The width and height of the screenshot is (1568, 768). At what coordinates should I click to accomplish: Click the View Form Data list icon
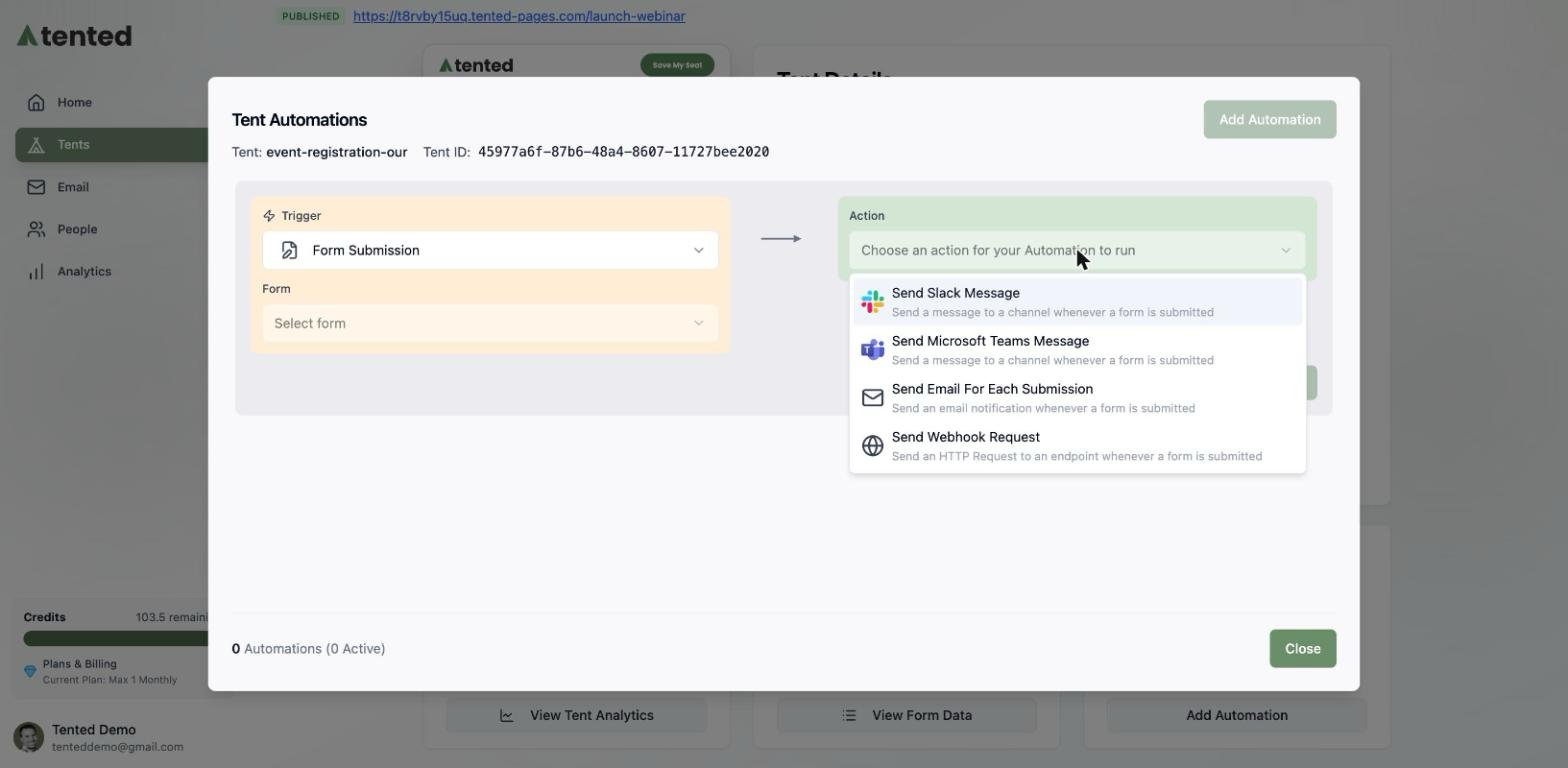[x=849, y=715]
